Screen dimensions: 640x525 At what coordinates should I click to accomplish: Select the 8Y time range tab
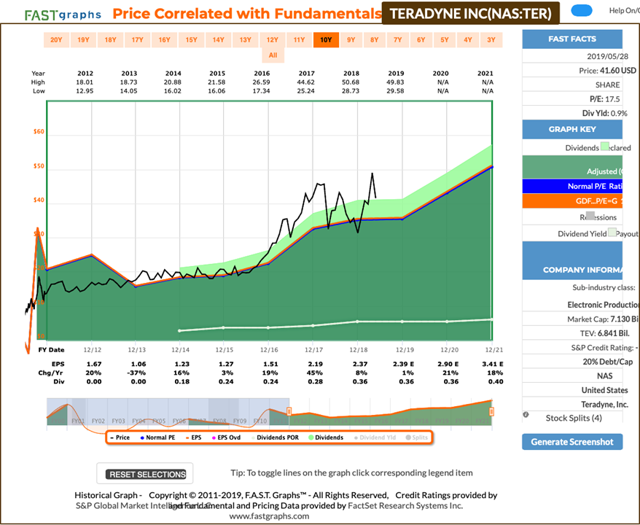[x=374, y=40]
